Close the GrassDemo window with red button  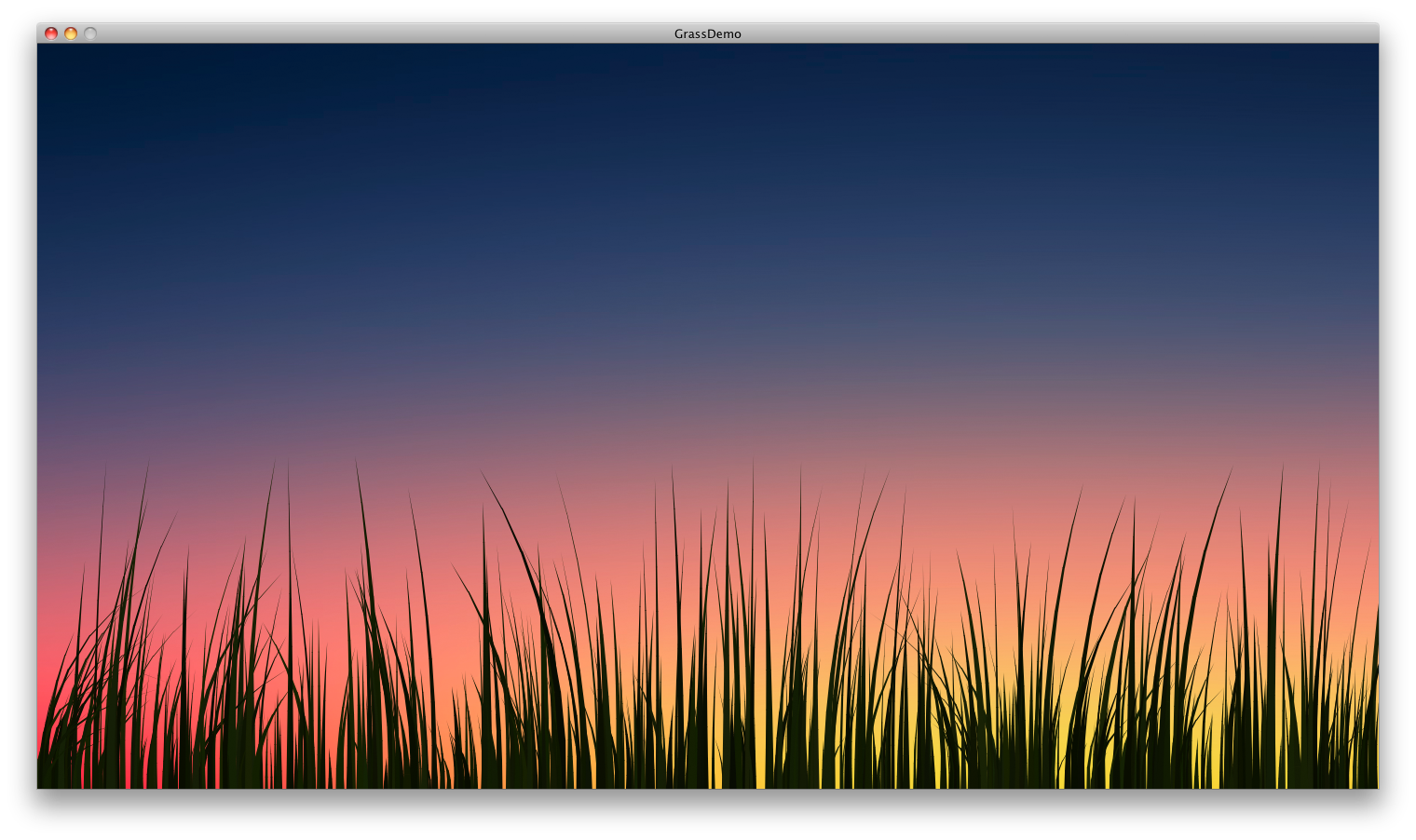tap(51, 34)
